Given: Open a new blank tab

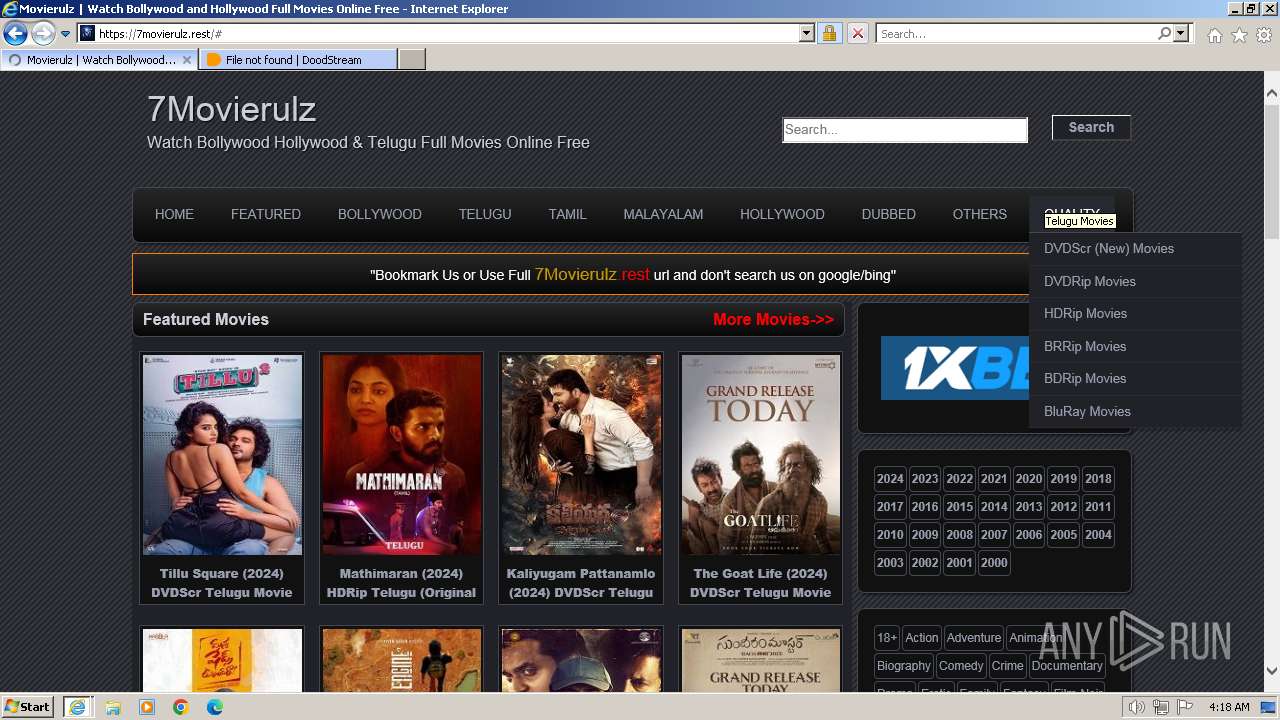Looking at the screenshot, I should (412, 60).
